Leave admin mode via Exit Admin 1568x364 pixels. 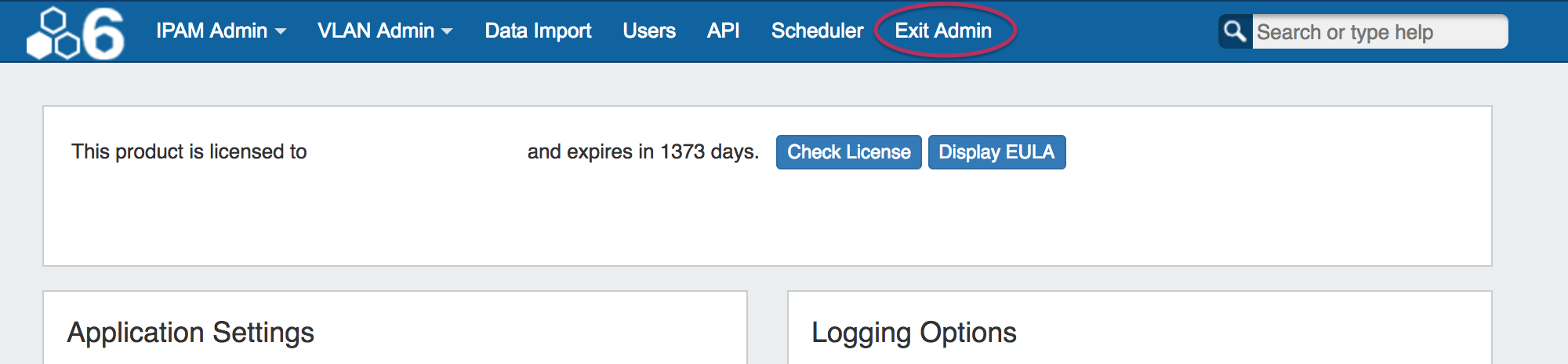click(943, 31)
